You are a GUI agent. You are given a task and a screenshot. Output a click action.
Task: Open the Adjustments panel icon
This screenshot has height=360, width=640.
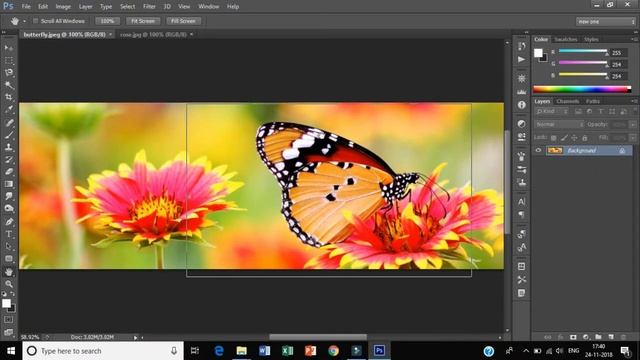pos(522,124)
